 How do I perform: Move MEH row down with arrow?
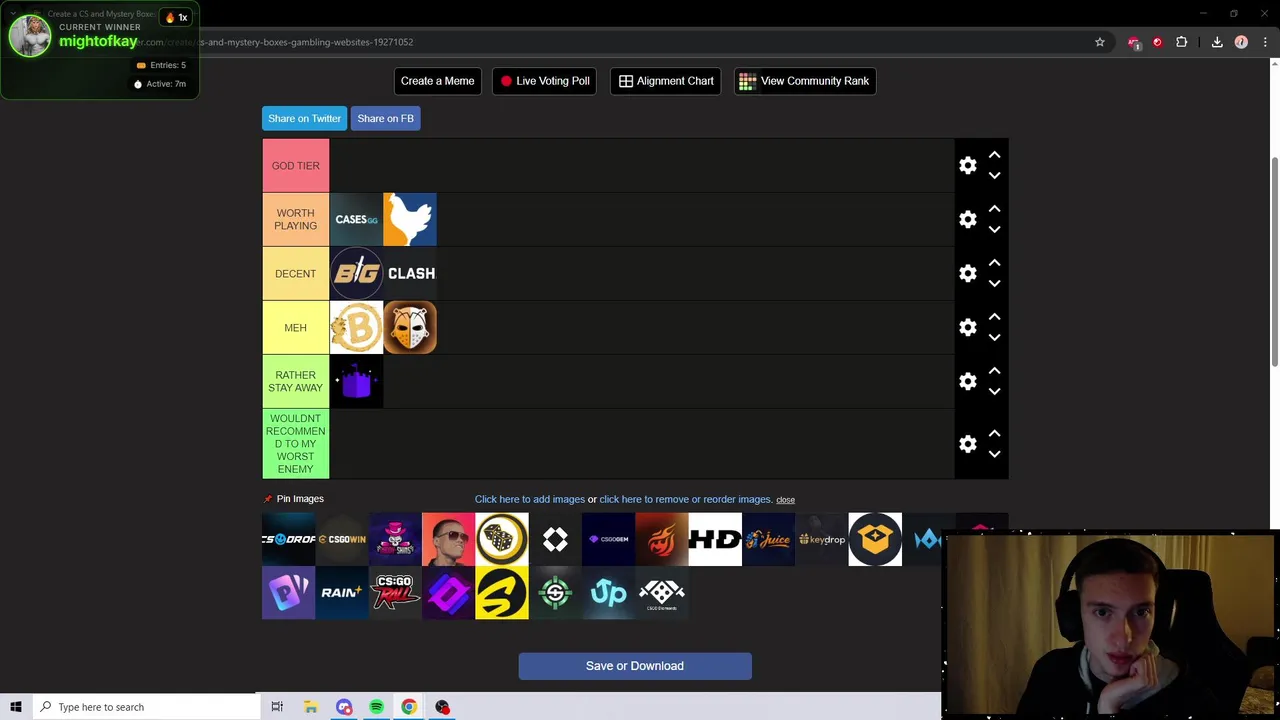pyautogui.click(x=994, y=338)
